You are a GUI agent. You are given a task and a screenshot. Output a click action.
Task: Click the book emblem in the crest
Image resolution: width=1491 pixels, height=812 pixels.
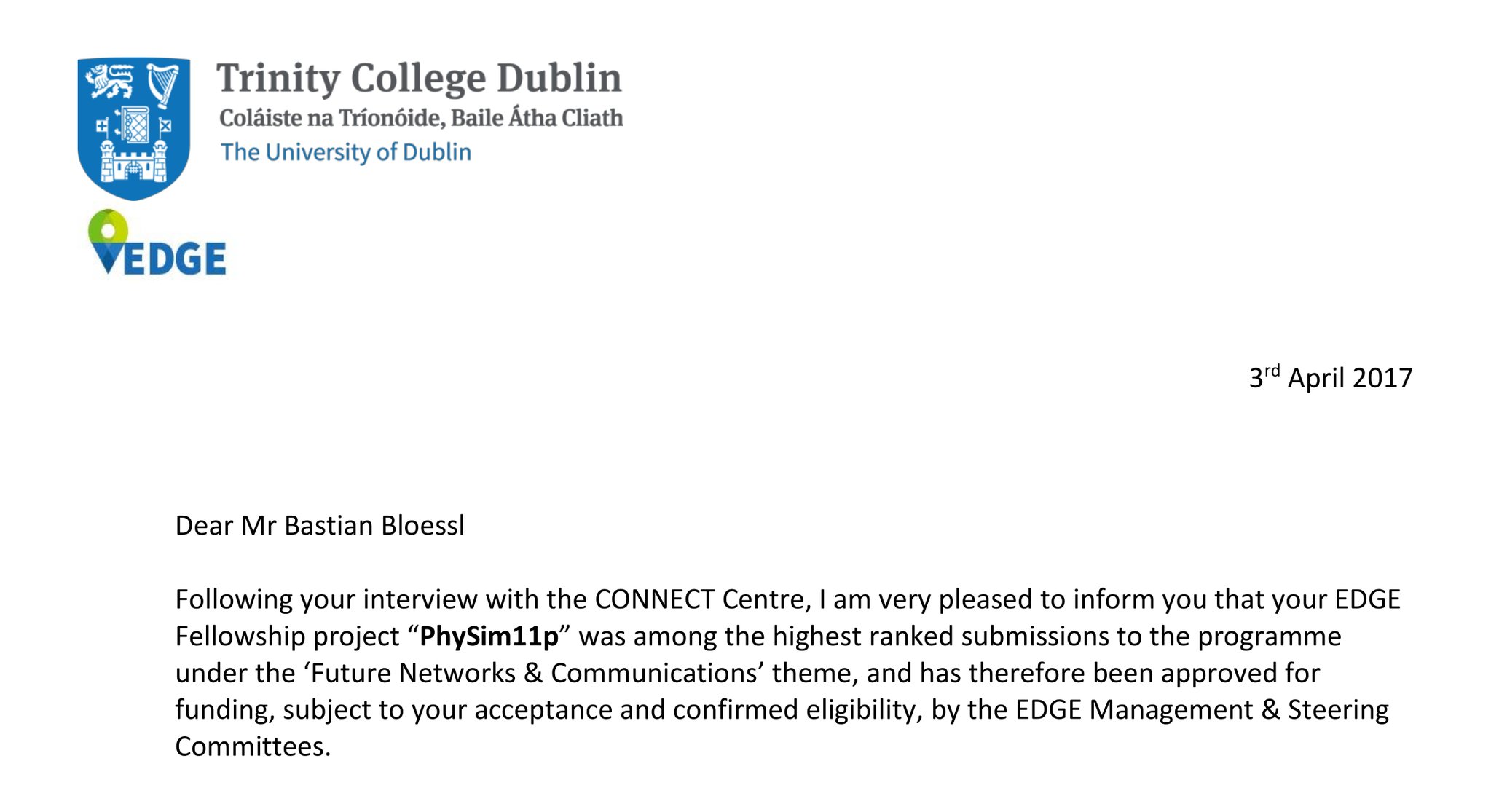(x=135, y=125)
